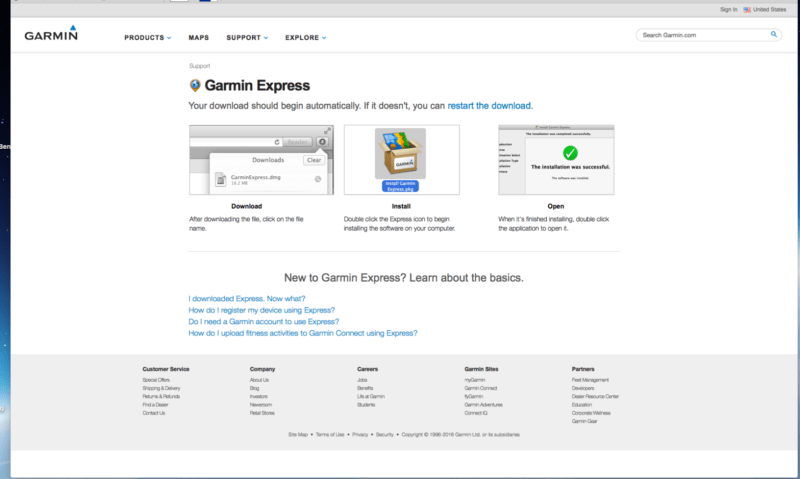Click Shipping & Delivery footer link
This screenshot has height=479, width=800.
[x=161, y=388]
